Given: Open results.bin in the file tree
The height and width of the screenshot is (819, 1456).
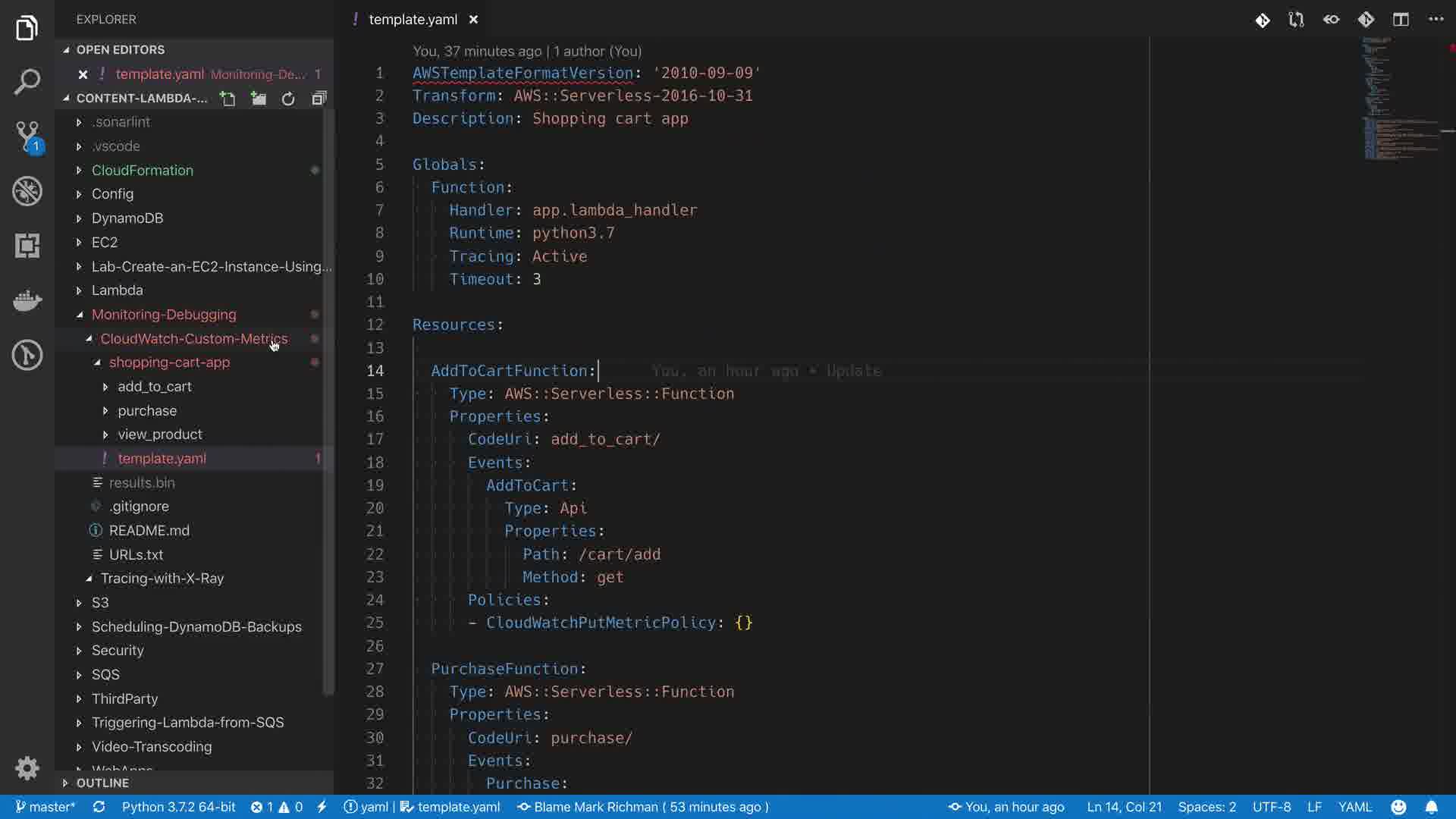Looking at the screenshot, I should click(141, 482).
